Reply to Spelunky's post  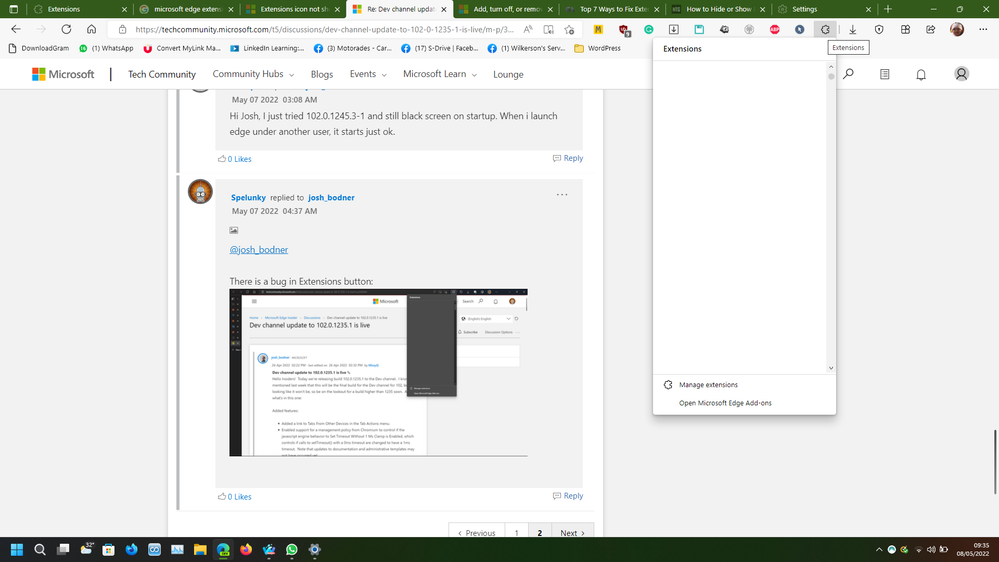[x=568, y=496]
